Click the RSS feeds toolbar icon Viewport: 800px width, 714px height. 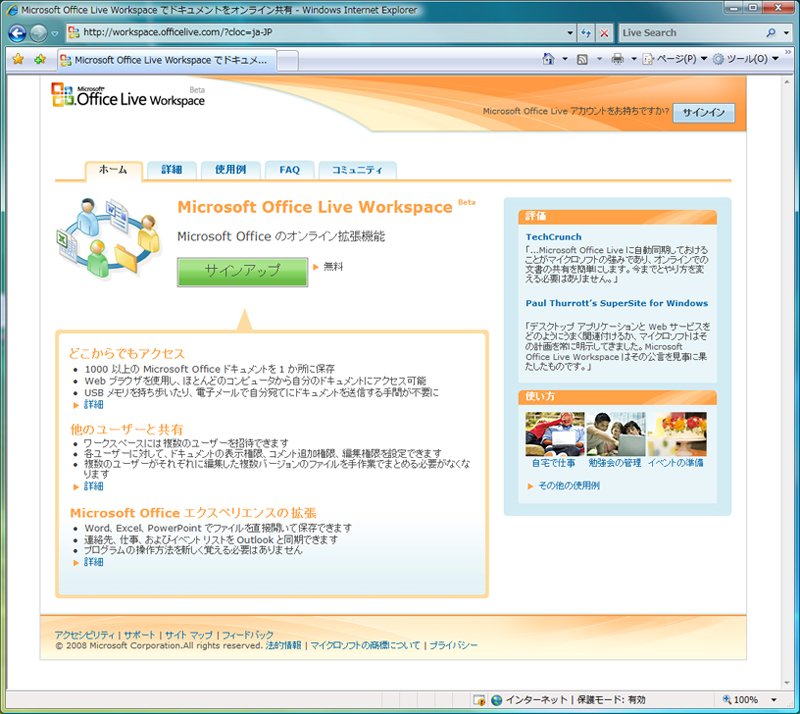tap(582, 59)
